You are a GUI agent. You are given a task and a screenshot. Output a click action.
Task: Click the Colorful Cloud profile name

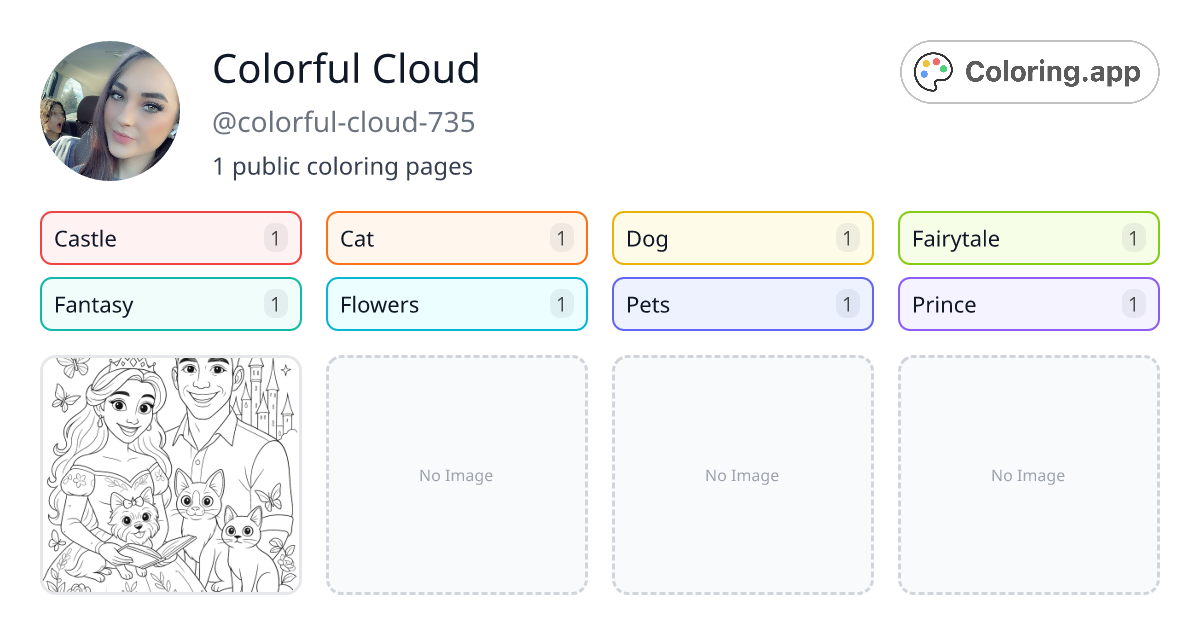click(x=346, y=69)
